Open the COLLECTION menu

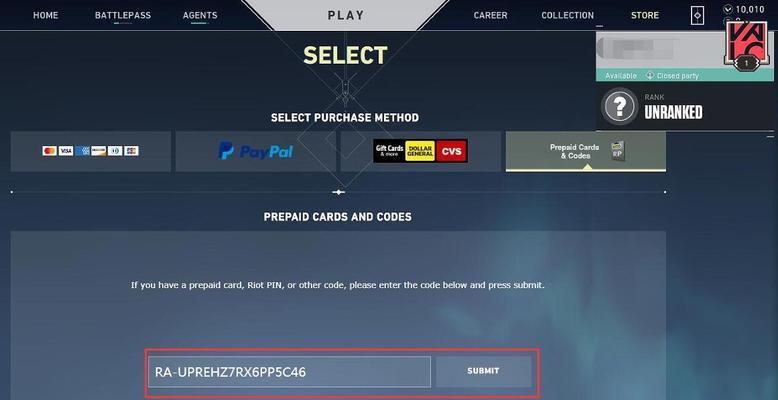click(x=568, y=15)
